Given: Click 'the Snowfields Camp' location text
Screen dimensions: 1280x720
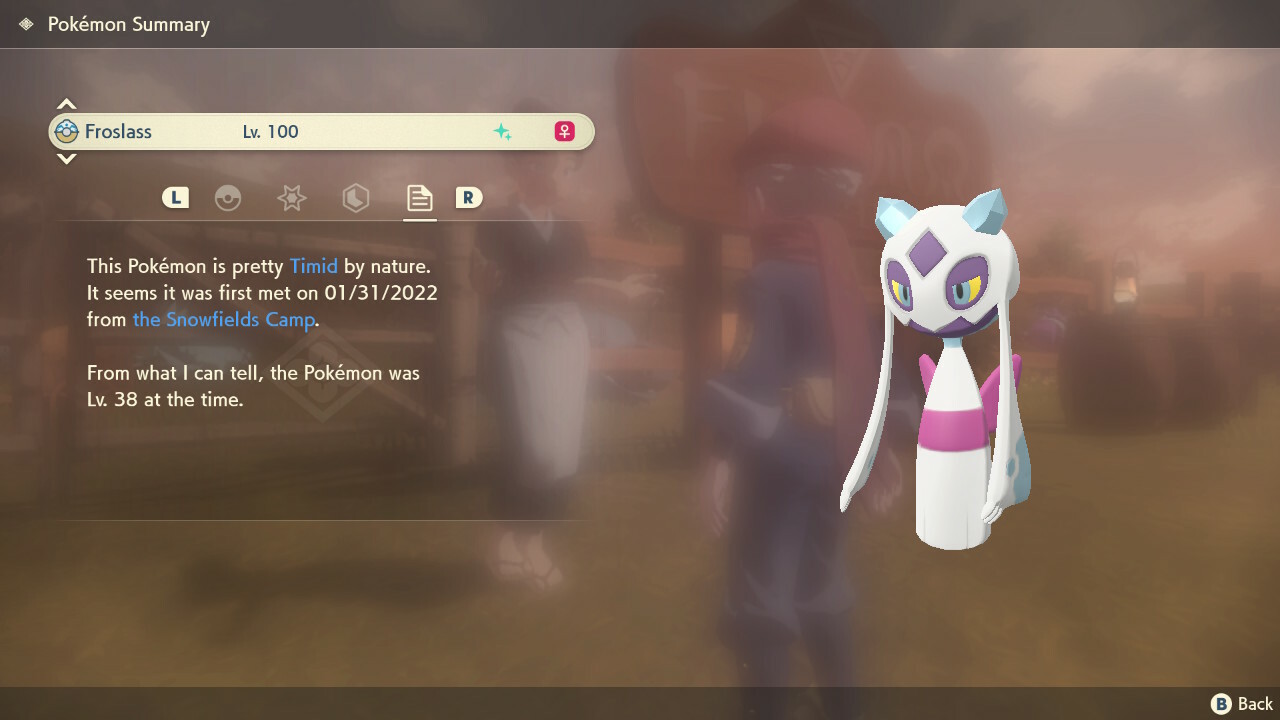Looking at the screenshot, I should (x=224, y=320).
